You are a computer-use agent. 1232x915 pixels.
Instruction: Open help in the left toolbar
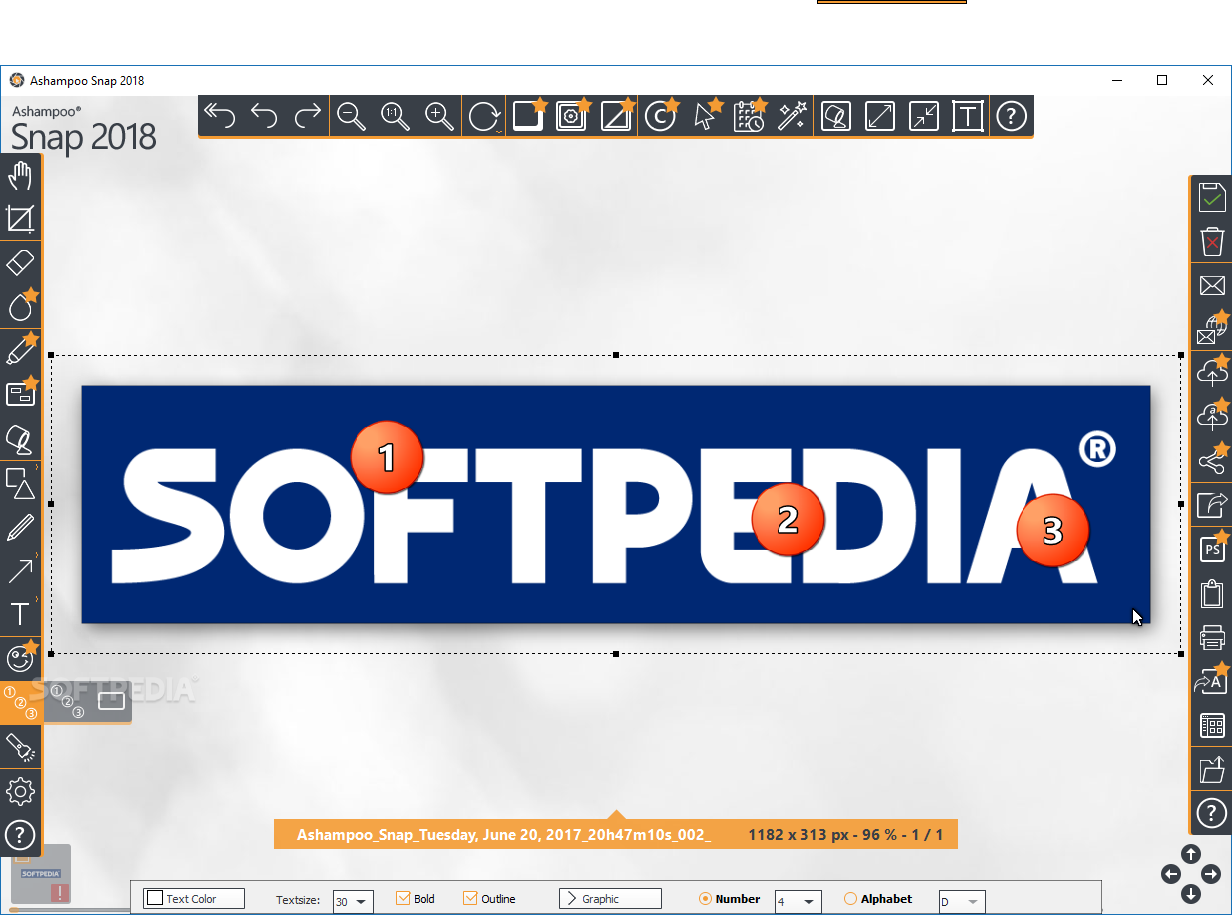pos(20,834)
